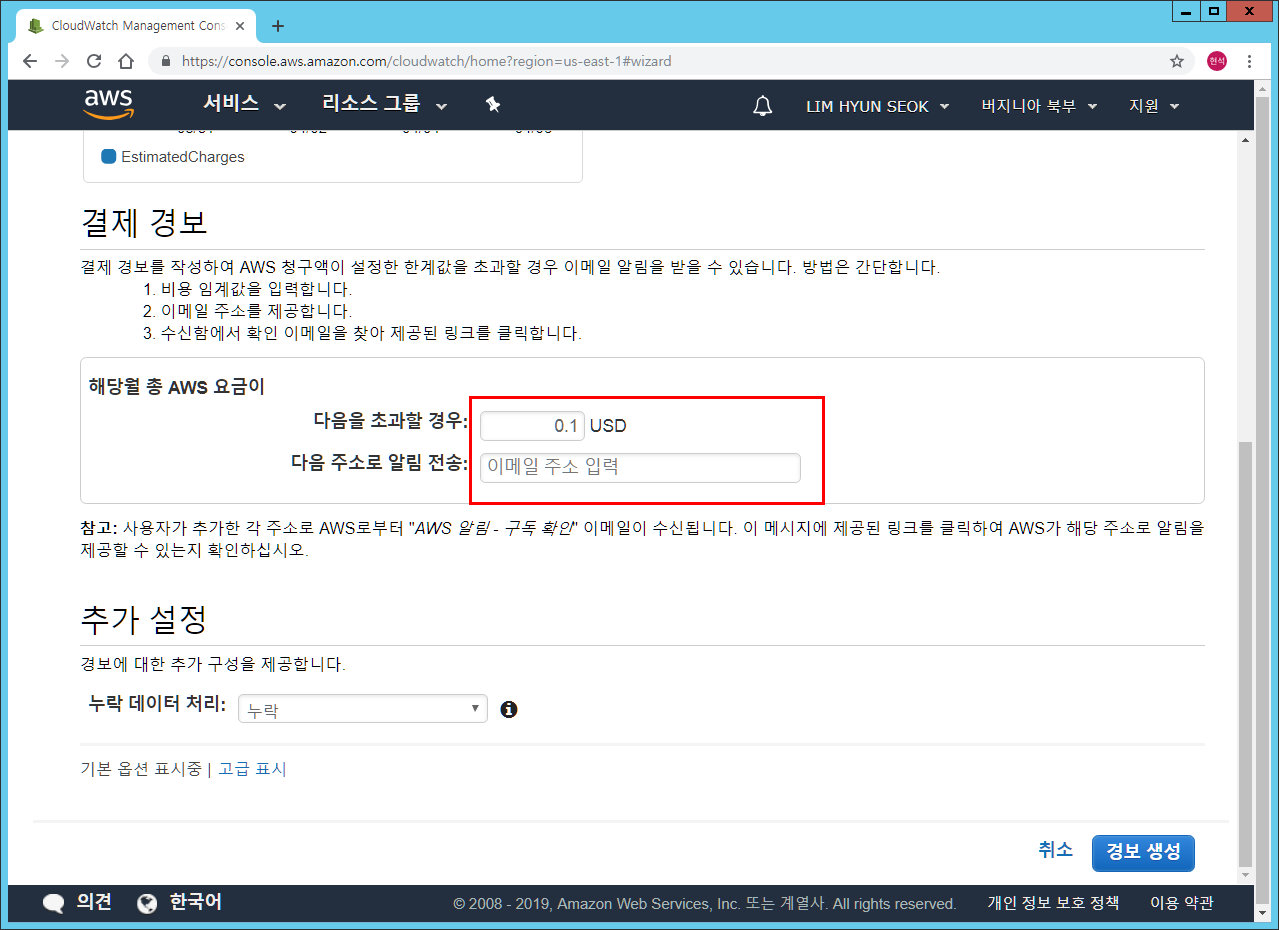This screenshot has width=1279, height=930.
Task: Click the 이메일 주소 입력 field
Action: [x=640, y=467]
